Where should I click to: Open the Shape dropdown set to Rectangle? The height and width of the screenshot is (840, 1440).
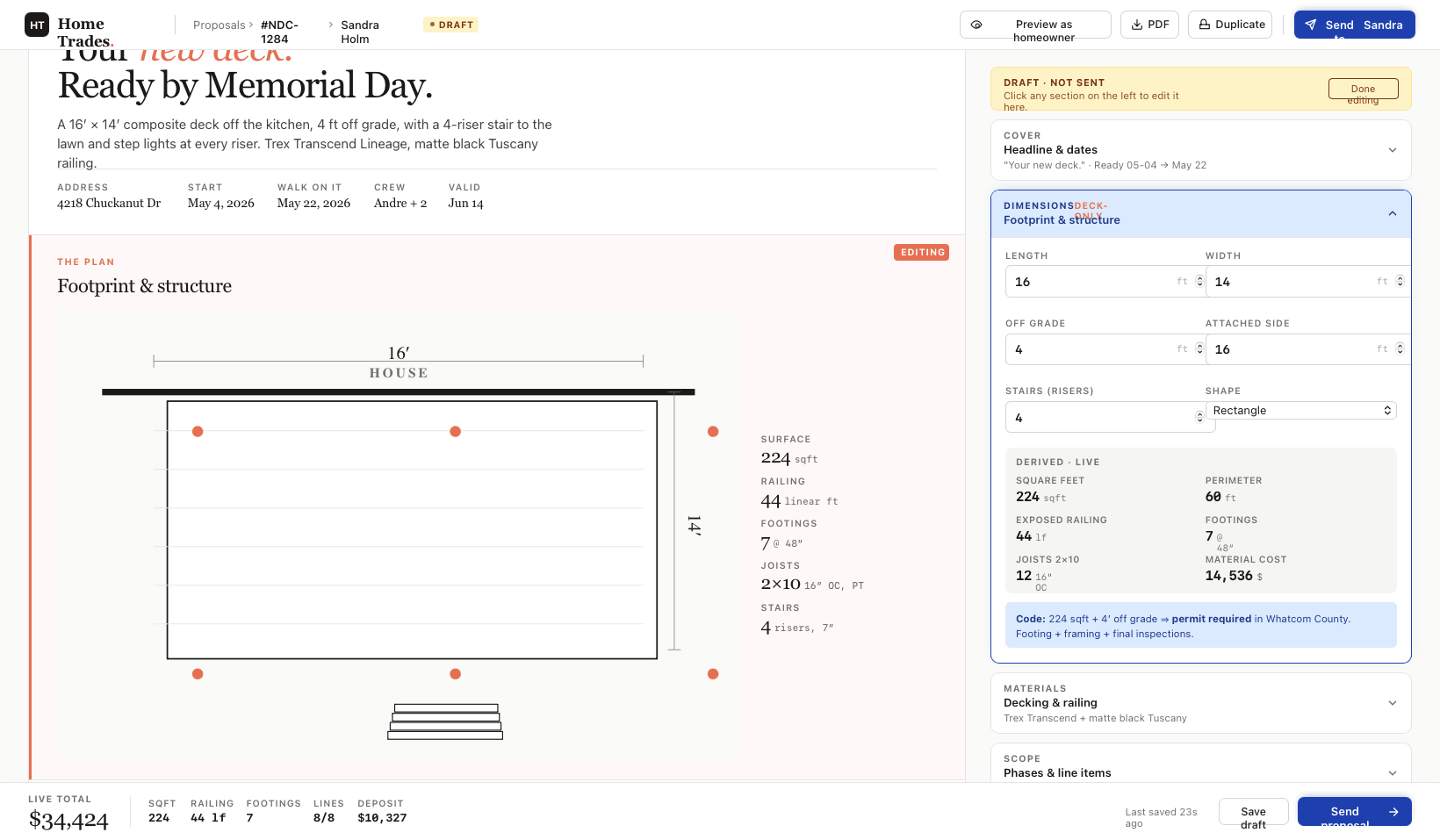(x=1300, y=410)
